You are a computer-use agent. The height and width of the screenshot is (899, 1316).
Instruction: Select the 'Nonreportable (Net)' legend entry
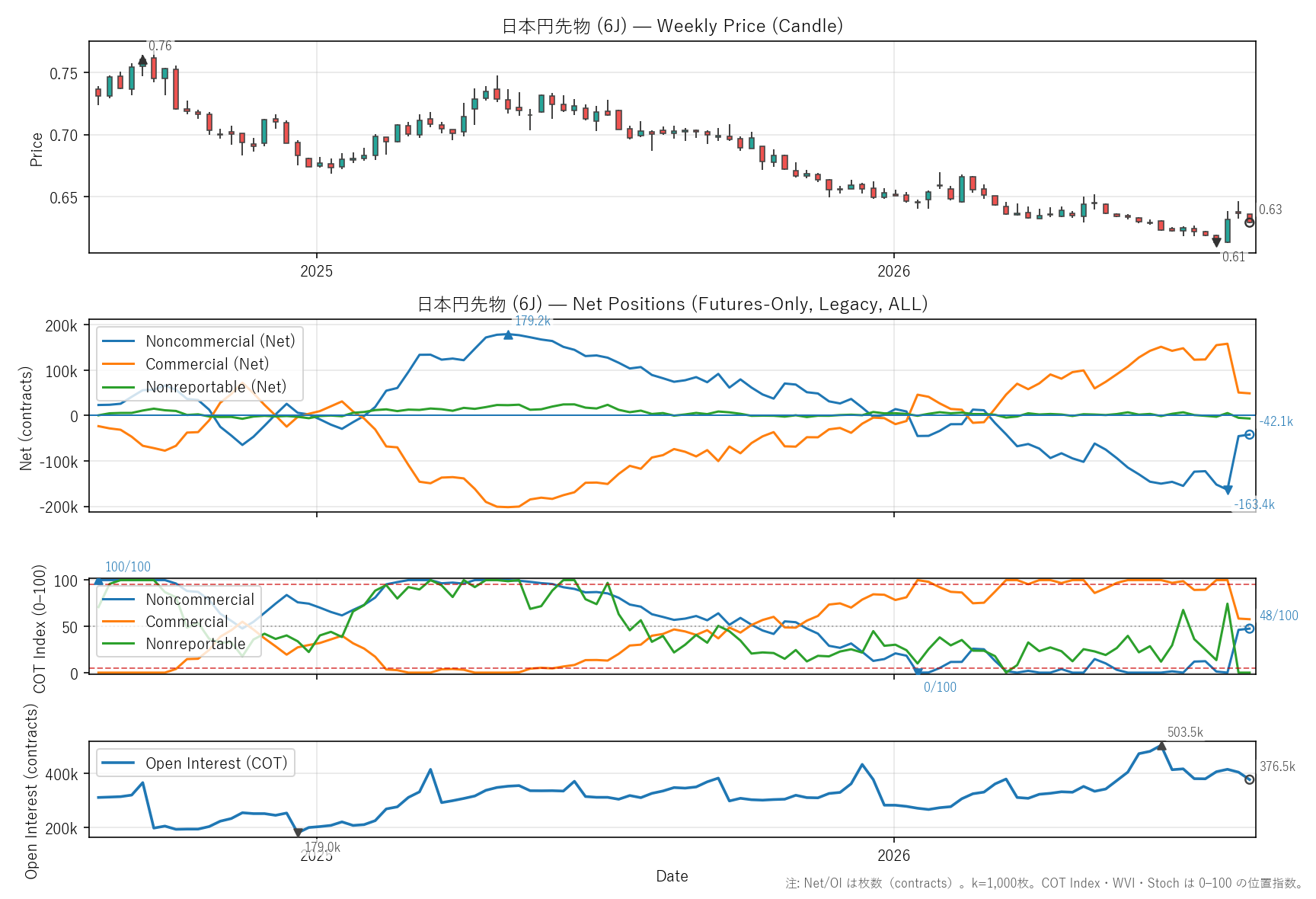216,387
